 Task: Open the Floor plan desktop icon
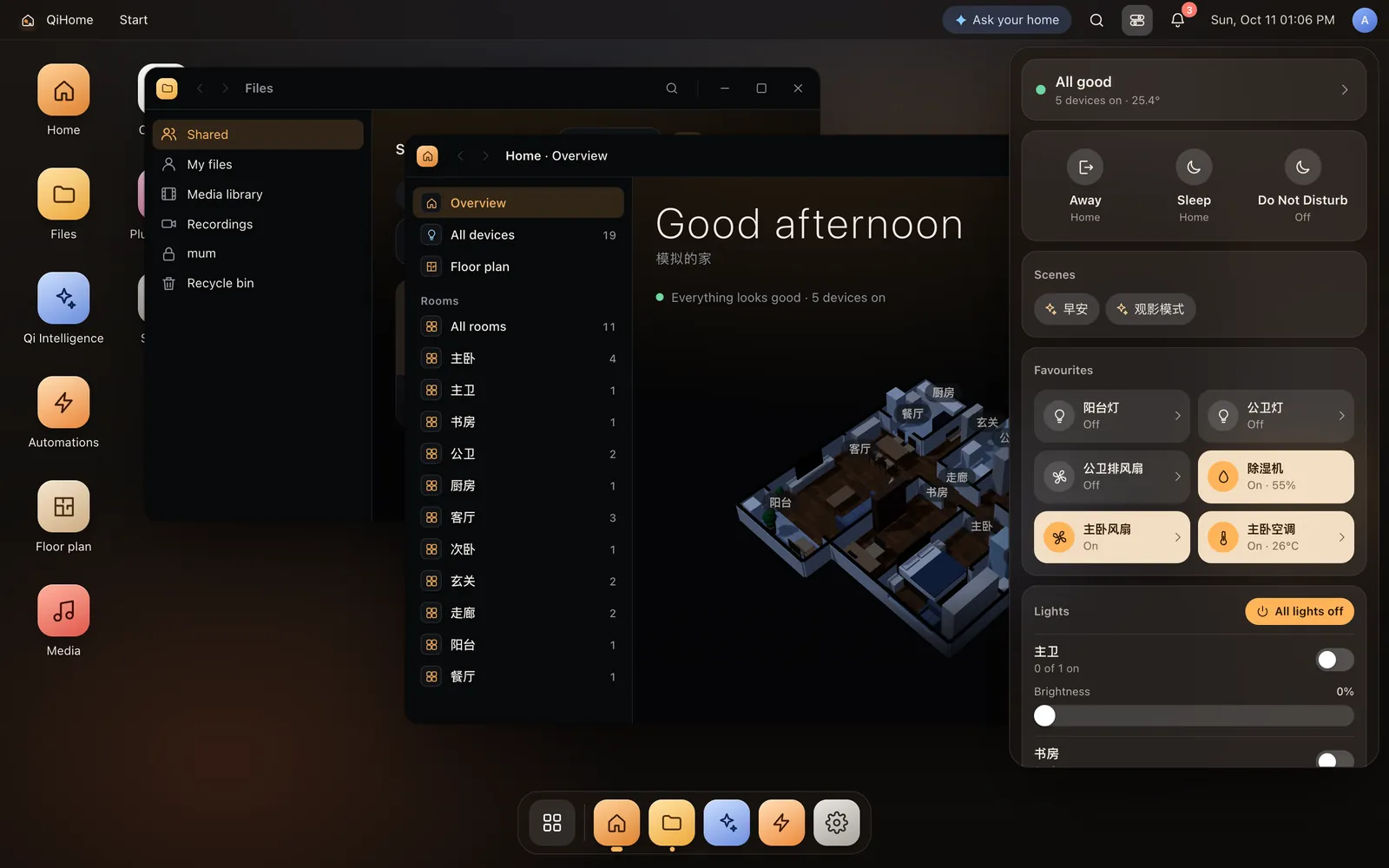pos(63,506)
